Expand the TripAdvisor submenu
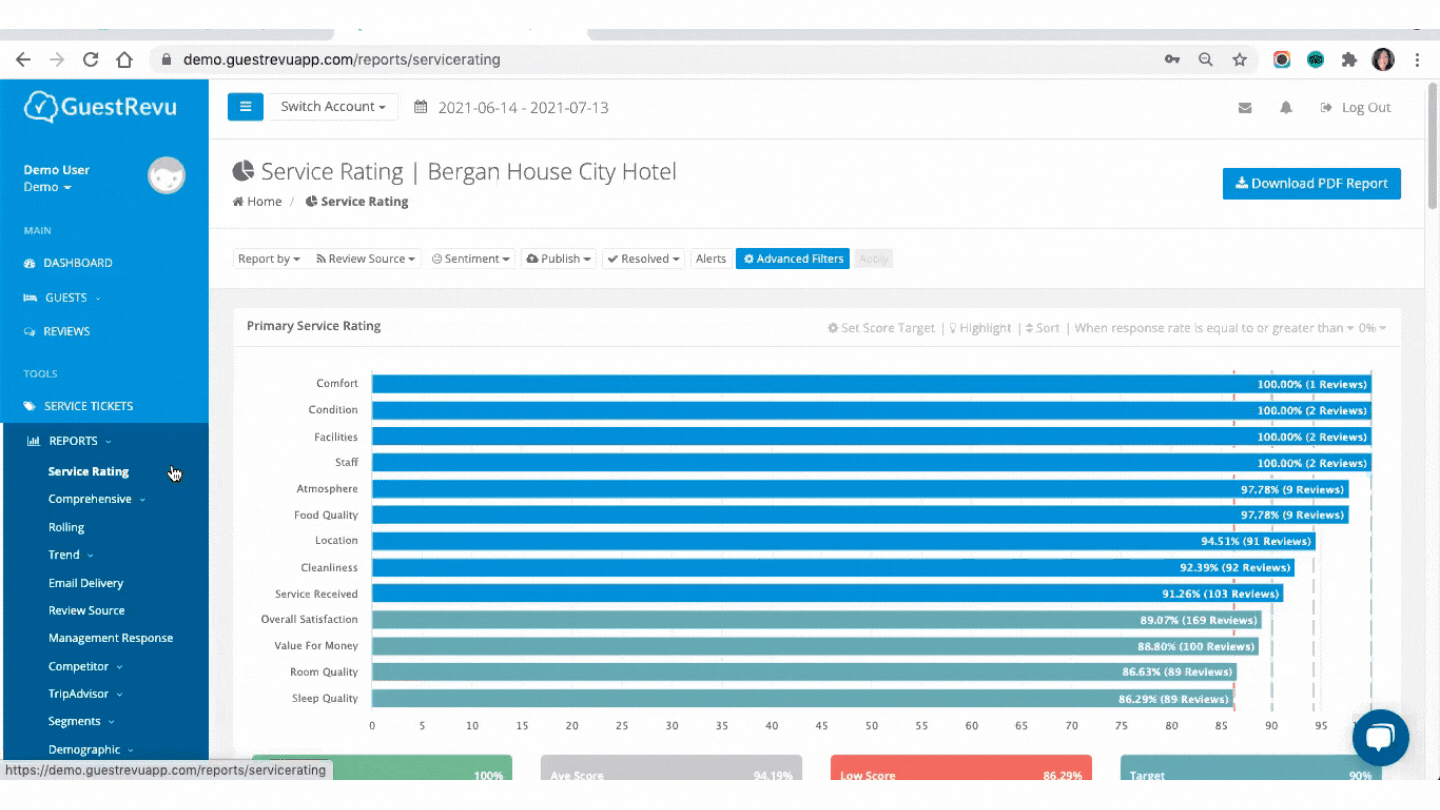Screen dimensions: 1440x810 pos(86,694)
